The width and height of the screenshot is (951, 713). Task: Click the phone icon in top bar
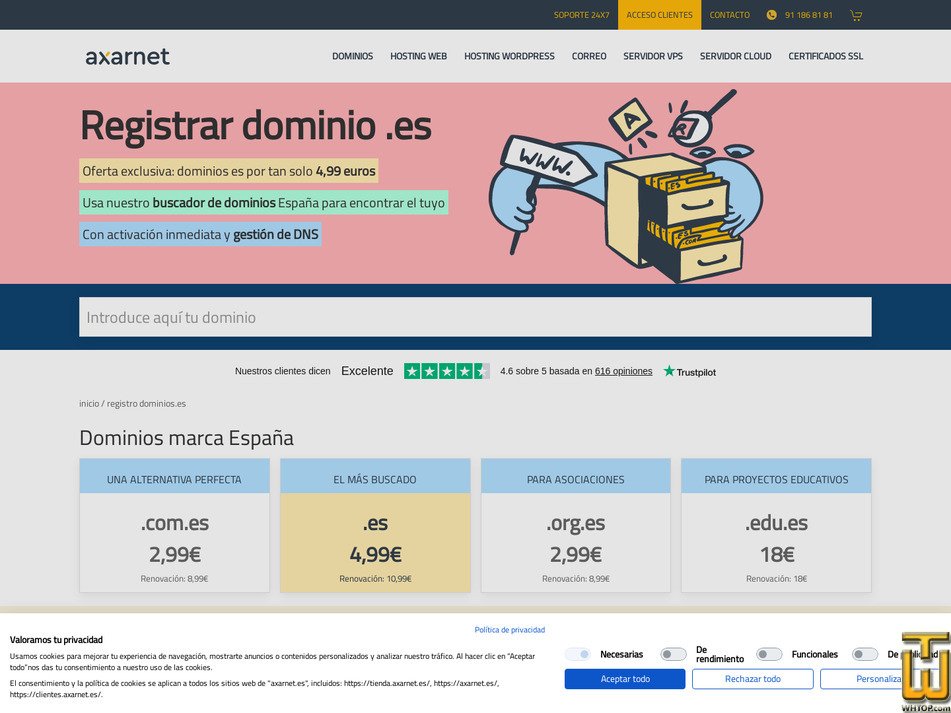pos(771,15)
